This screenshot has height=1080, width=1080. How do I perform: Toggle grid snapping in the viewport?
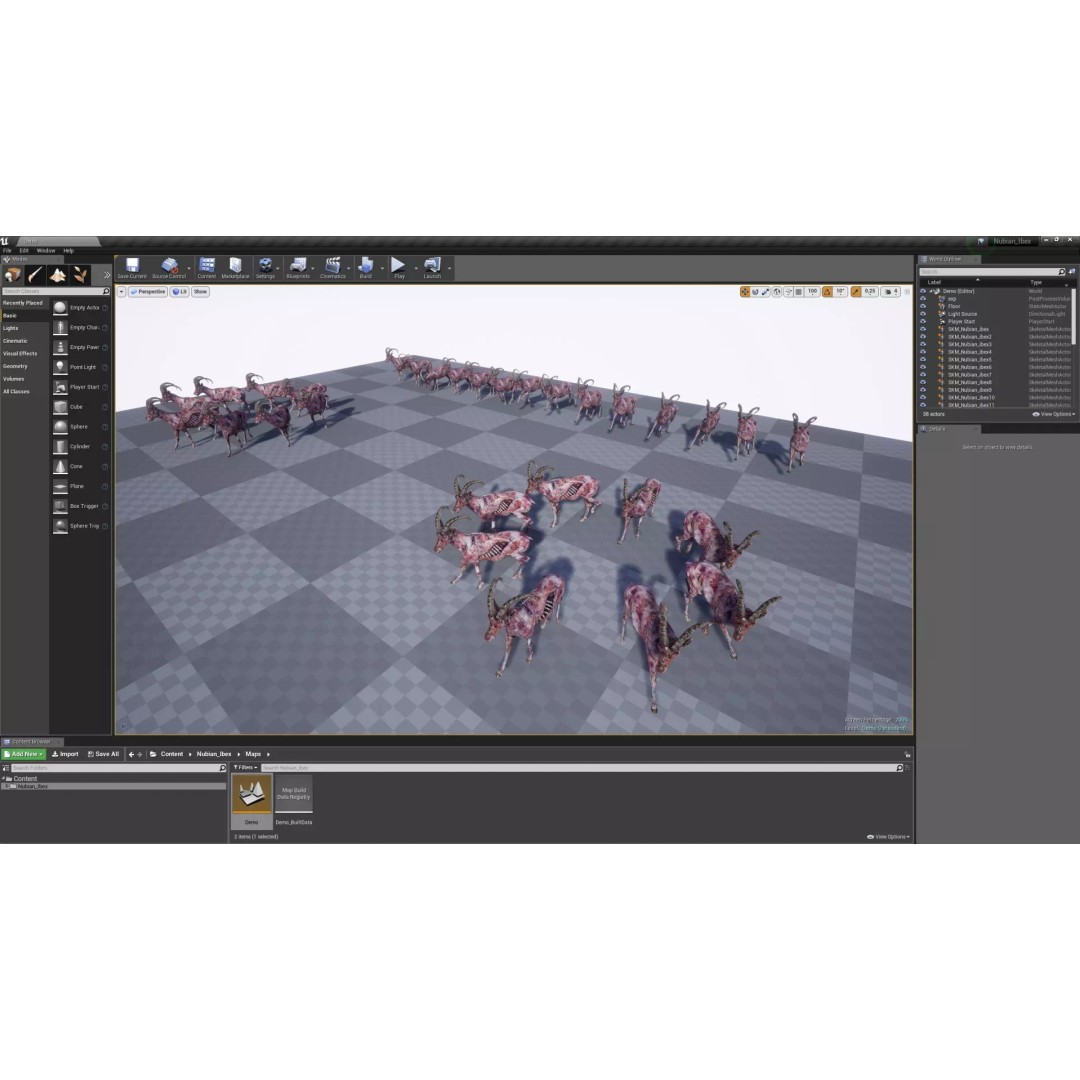pos(799,292)
